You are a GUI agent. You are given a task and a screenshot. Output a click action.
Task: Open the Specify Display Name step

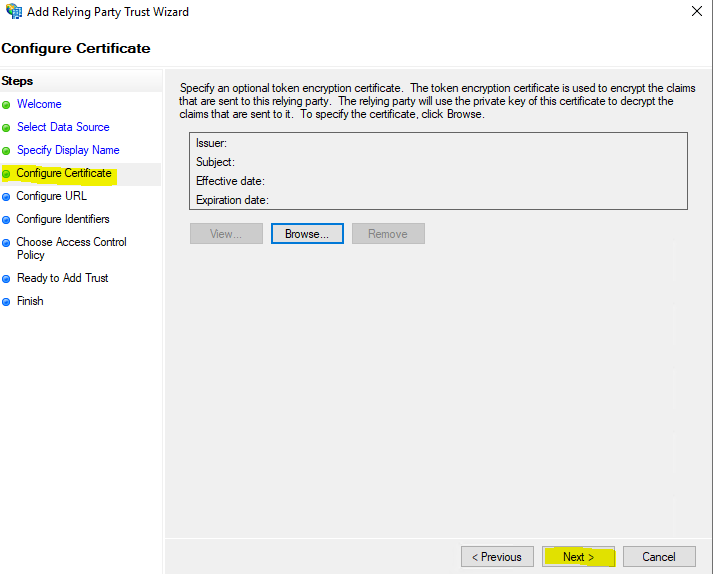(68, 150)
